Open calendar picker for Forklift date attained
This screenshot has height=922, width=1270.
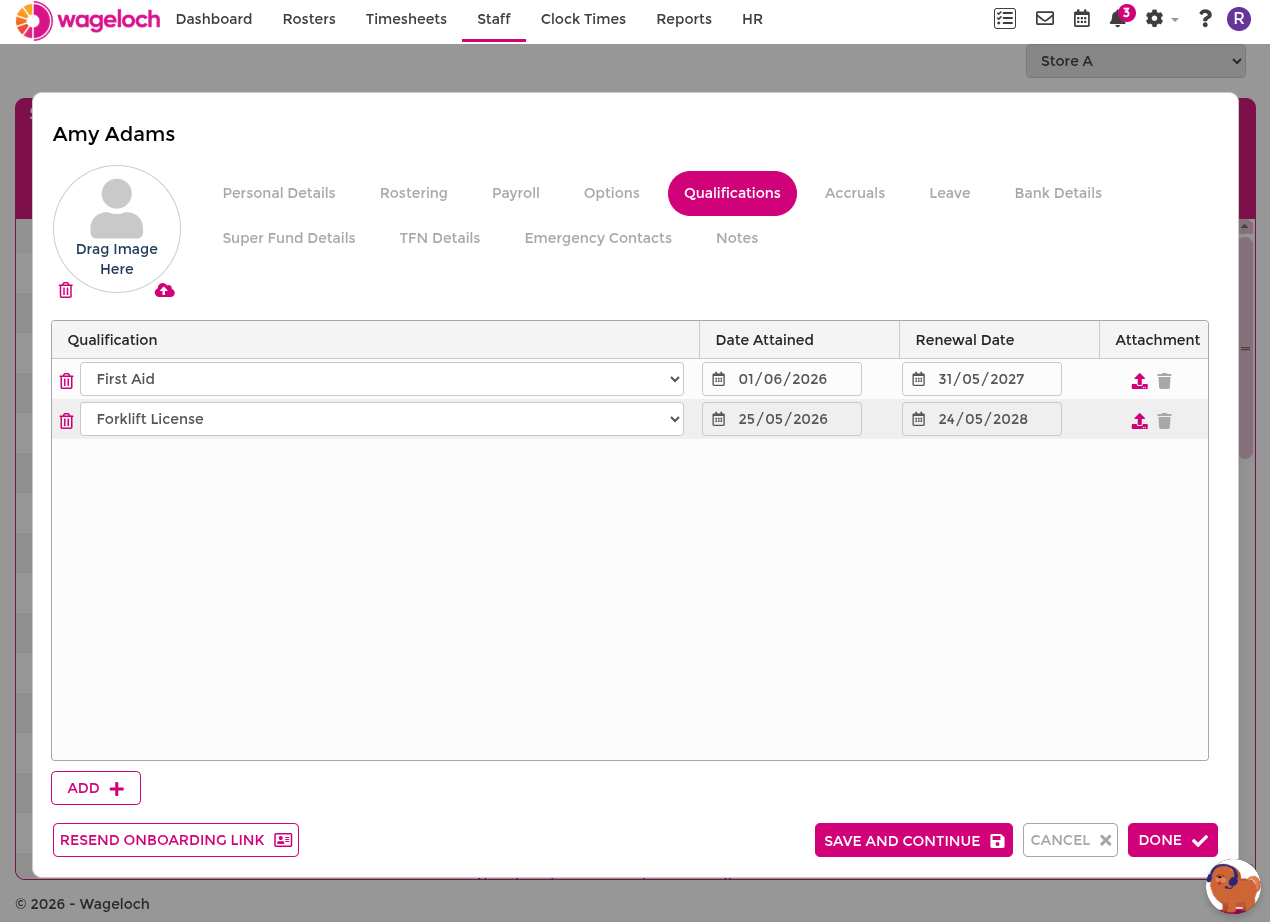(x=718, y=419)
